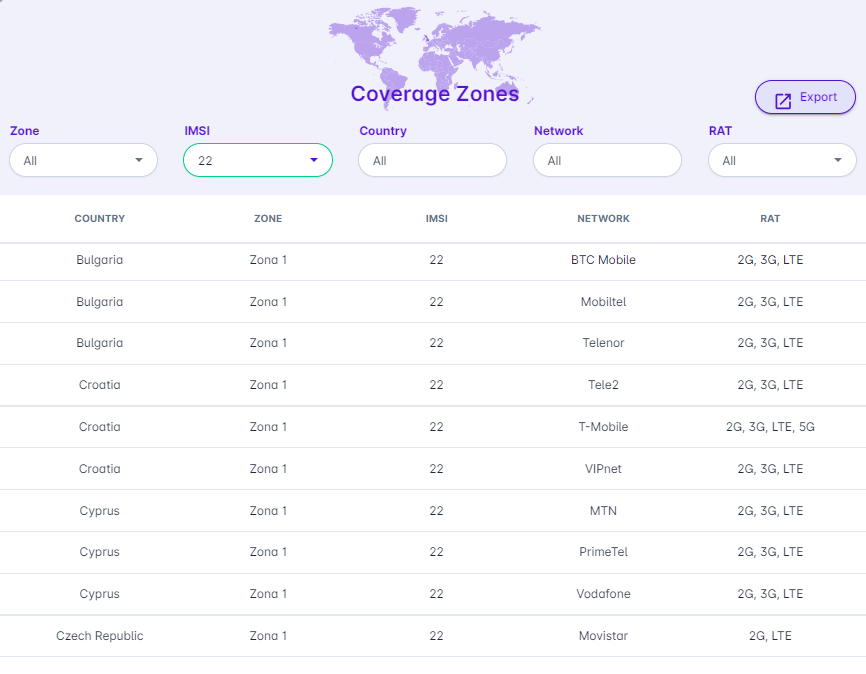This screenshot has height=674, width=866.
Task: Sort by the NETWORK column header
Action: tap(603, 218)
